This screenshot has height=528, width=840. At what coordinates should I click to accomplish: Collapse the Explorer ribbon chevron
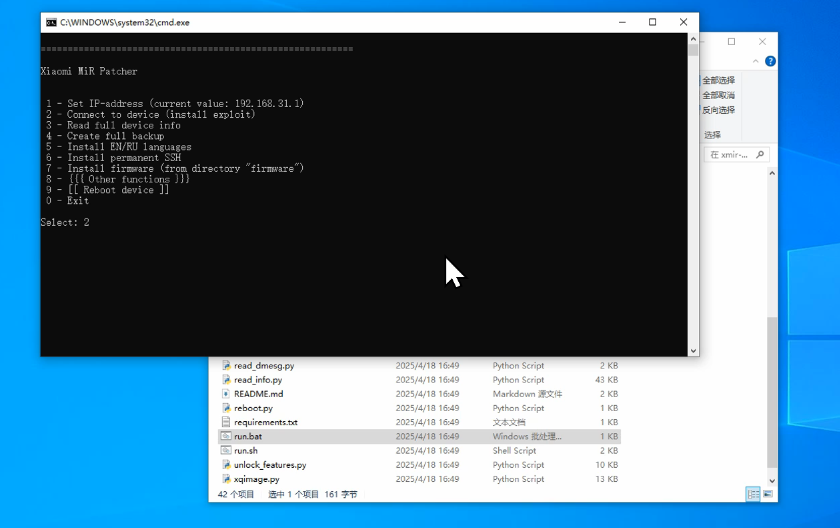coord(755,61)
